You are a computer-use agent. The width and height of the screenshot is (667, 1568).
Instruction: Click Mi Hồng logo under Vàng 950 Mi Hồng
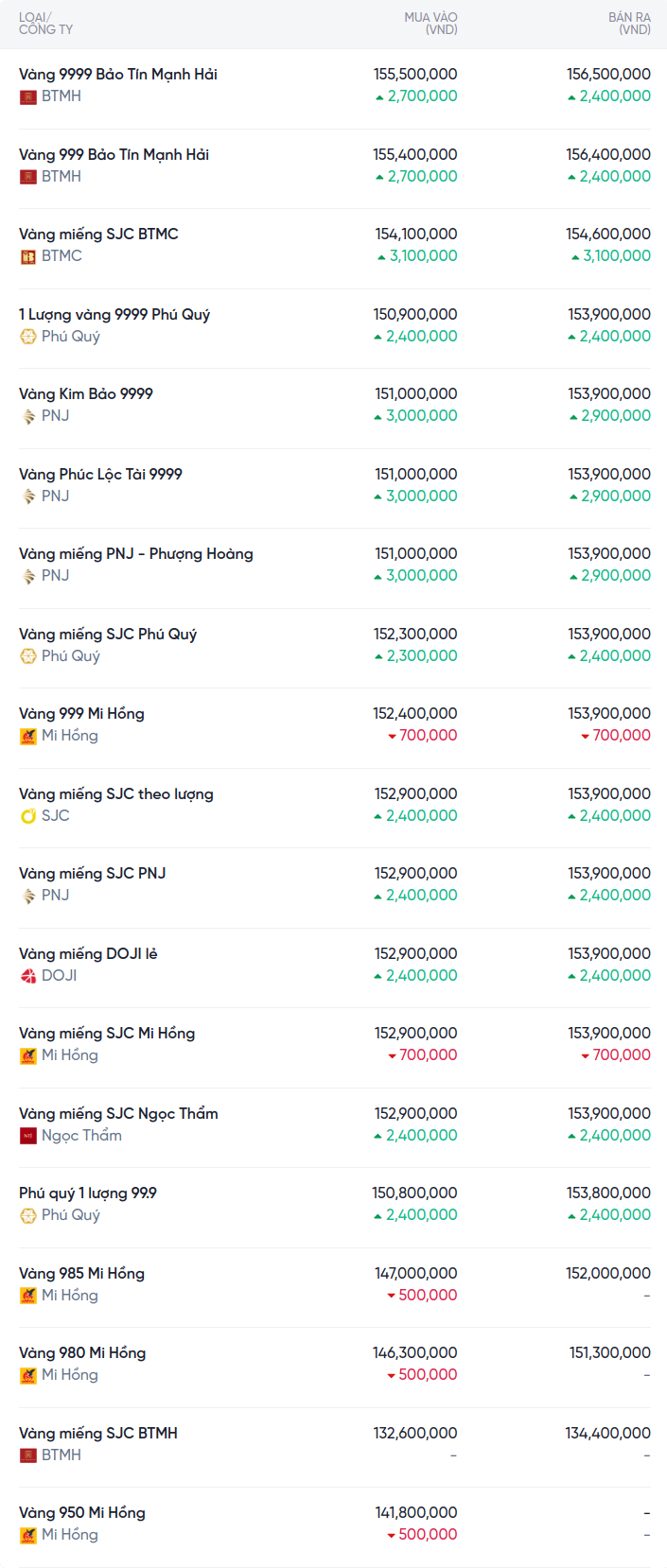coord(28,1535)
